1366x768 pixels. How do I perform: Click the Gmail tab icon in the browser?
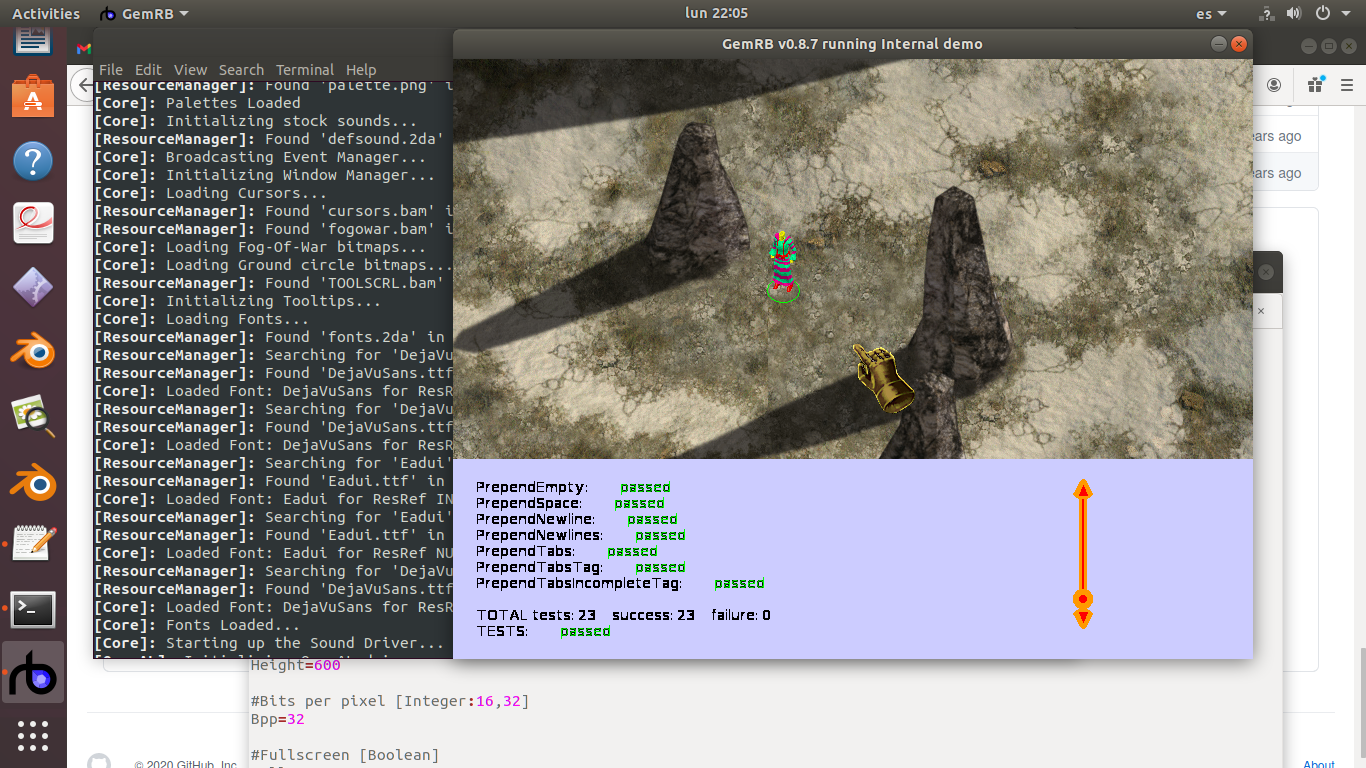(83, 48)
